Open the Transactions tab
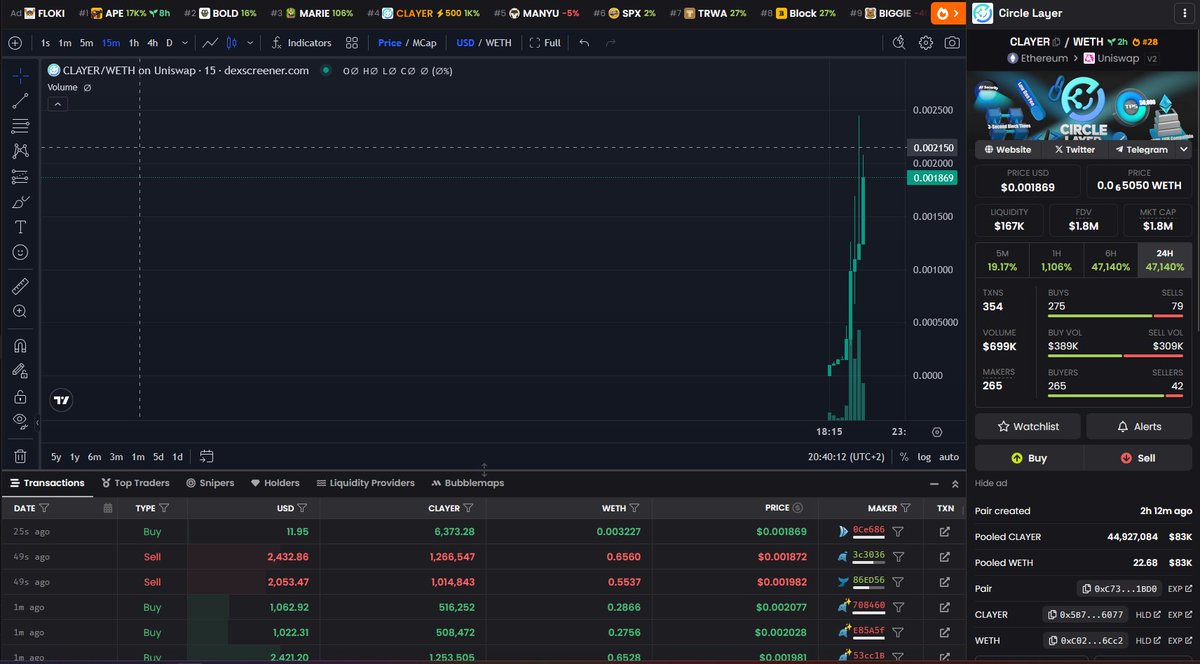Viewport: 1200px width, 664px height. (47, 483)
